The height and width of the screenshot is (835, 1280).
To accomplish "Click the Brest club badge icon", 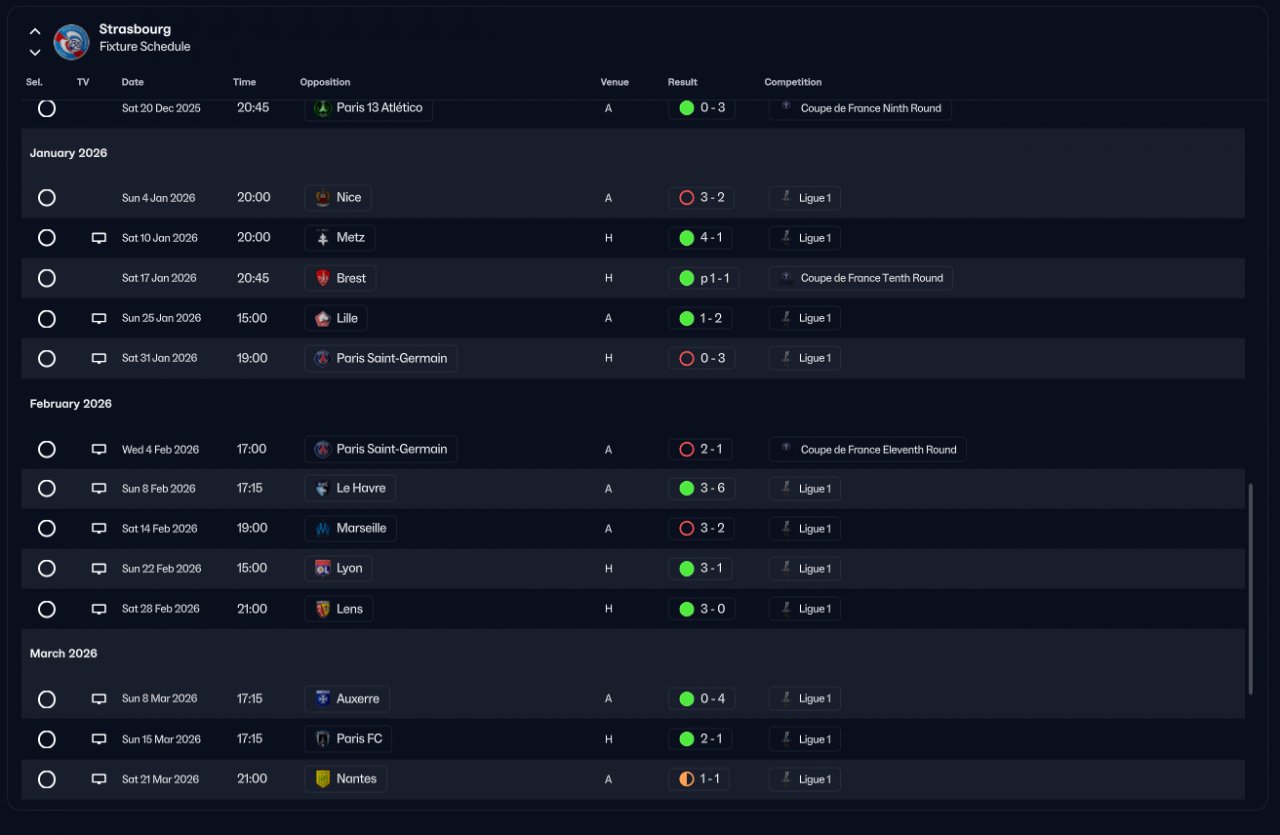I will coord(323,278).
